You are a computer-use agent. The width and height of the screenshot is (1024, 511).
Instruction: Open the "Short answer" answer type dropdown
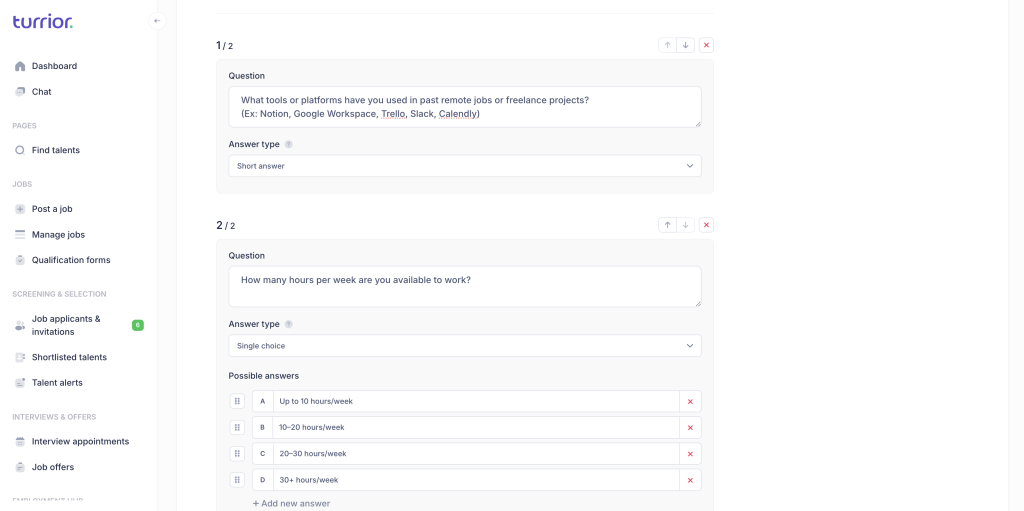465,166
